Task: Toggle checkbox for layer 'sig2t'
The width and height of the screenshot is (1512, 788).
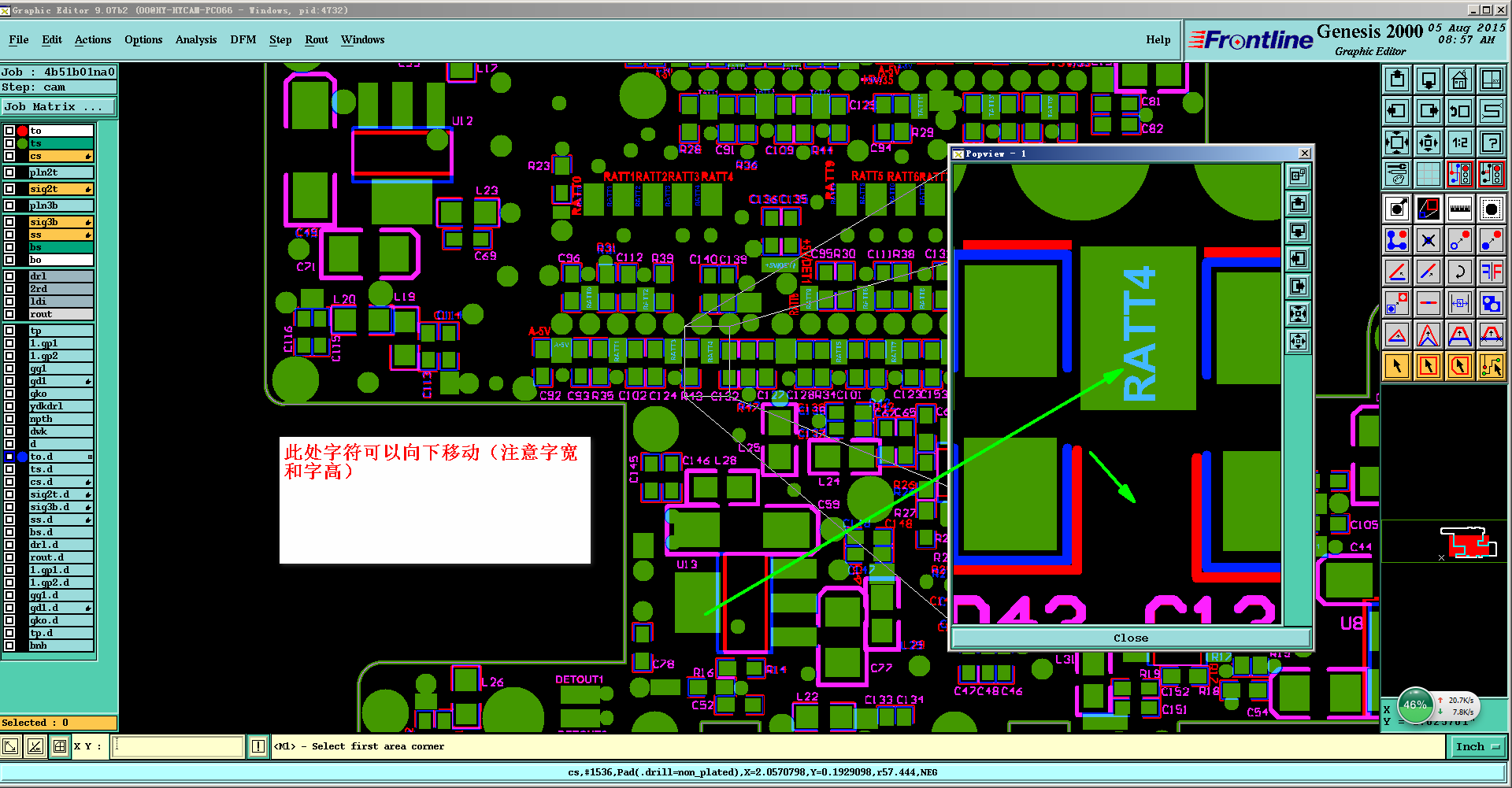Action: (9, 189)
